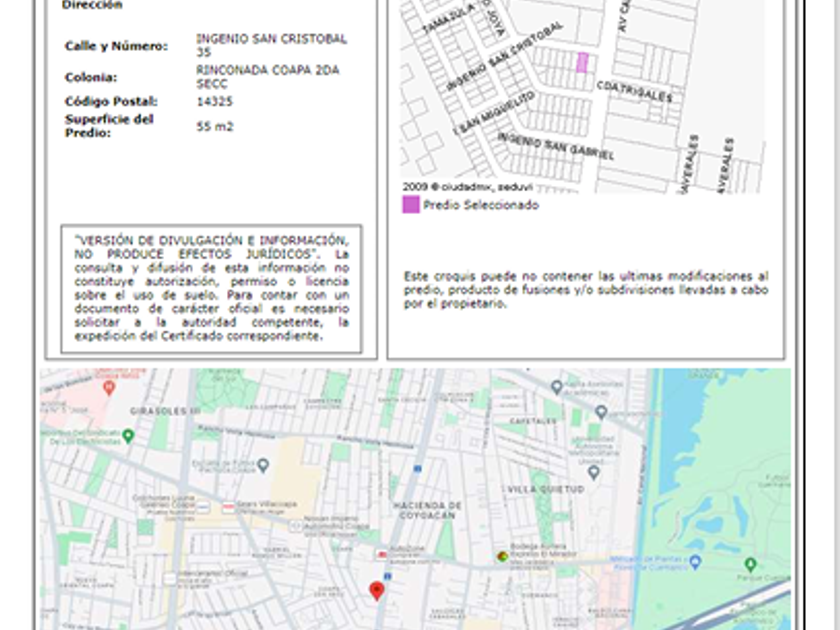Click the Bodega Aurrera Express El Mirador marker
This screenshot has width=840, height=630.
coord(502,555)
